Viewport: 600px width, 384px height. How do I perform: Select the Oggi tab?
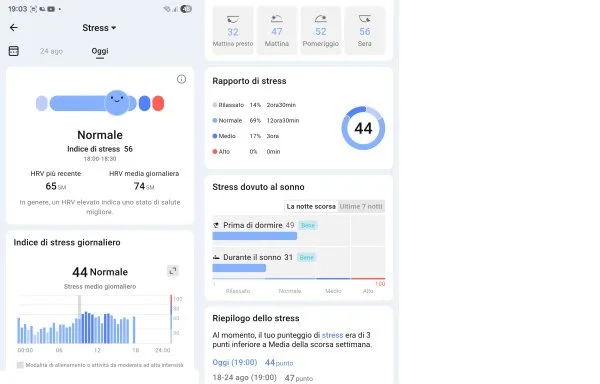coord(100,51)
